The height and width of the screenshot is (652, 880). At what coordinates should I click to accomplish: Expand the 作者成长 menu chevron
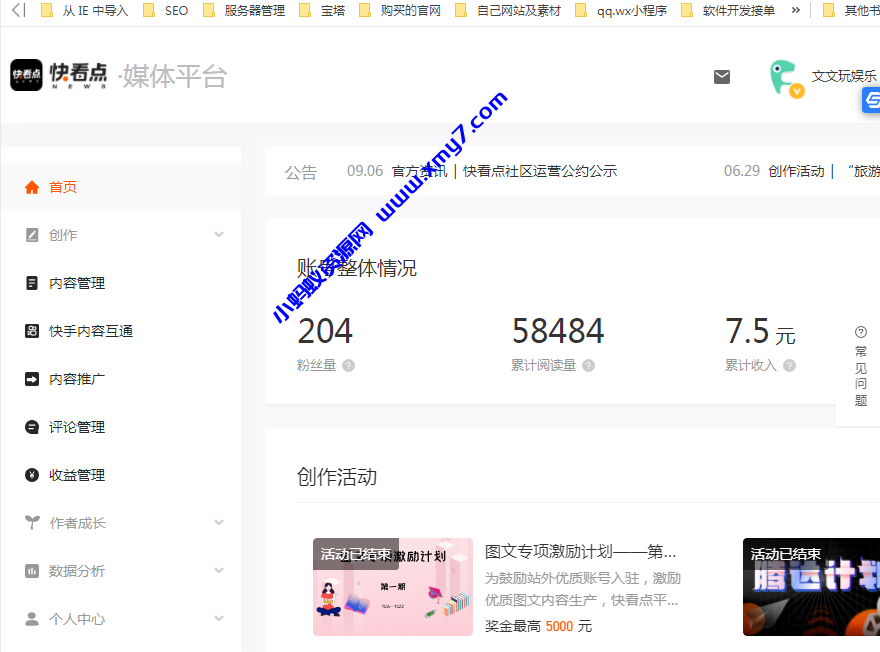click(x=218, y=522)
